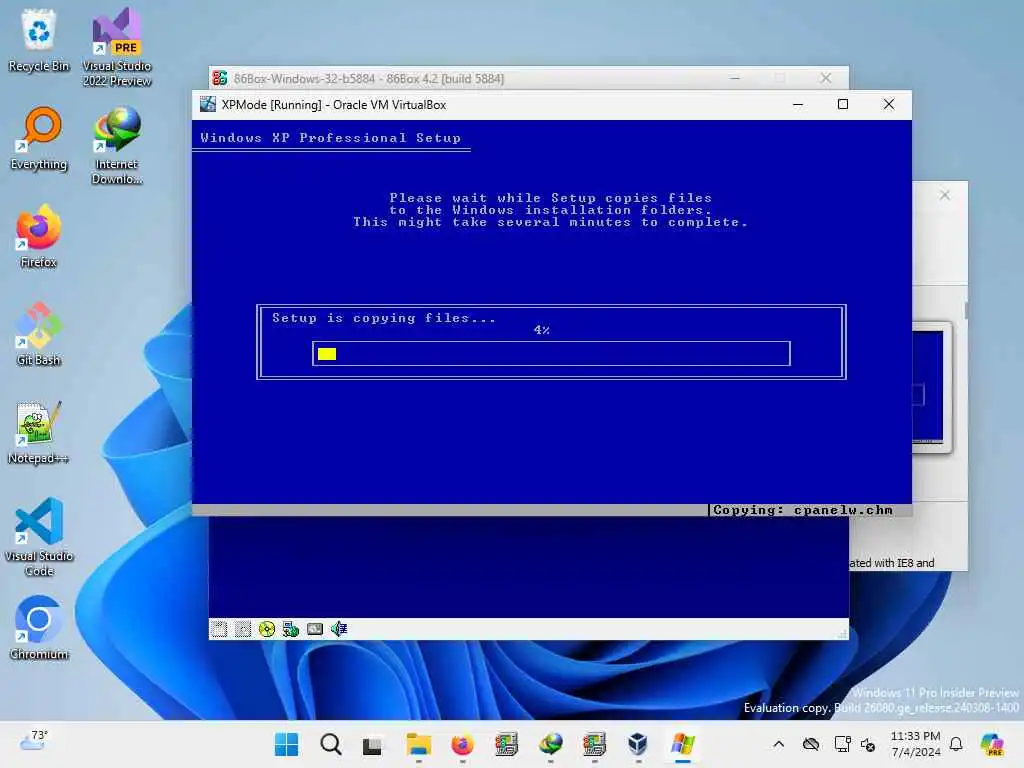Select the Windows XP flag taskbar icon
1024x768 pixels.
pyautogui.click(x=682, y=744)
